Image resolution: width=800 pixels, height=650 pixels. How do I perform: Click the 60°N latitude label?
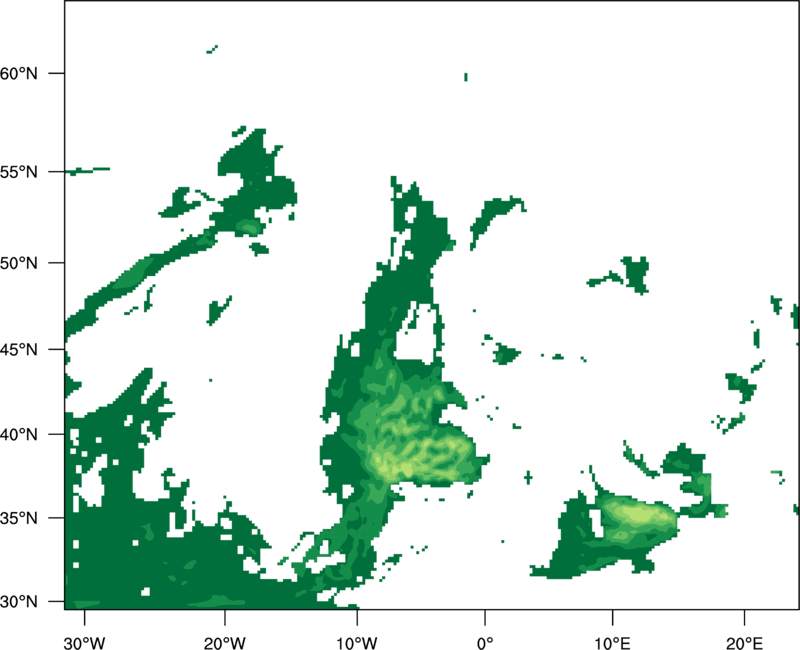tap(19, 73)
